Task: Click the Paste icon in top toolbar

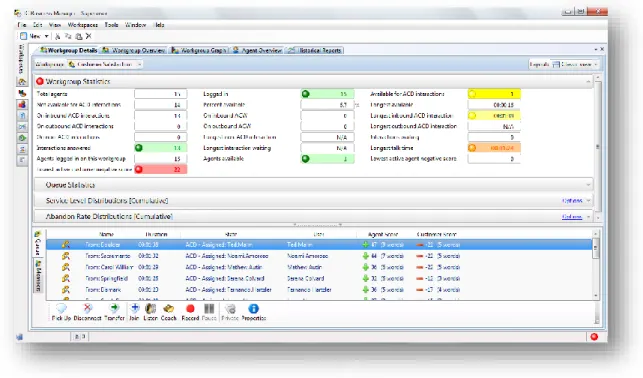Action: point(78,36)
